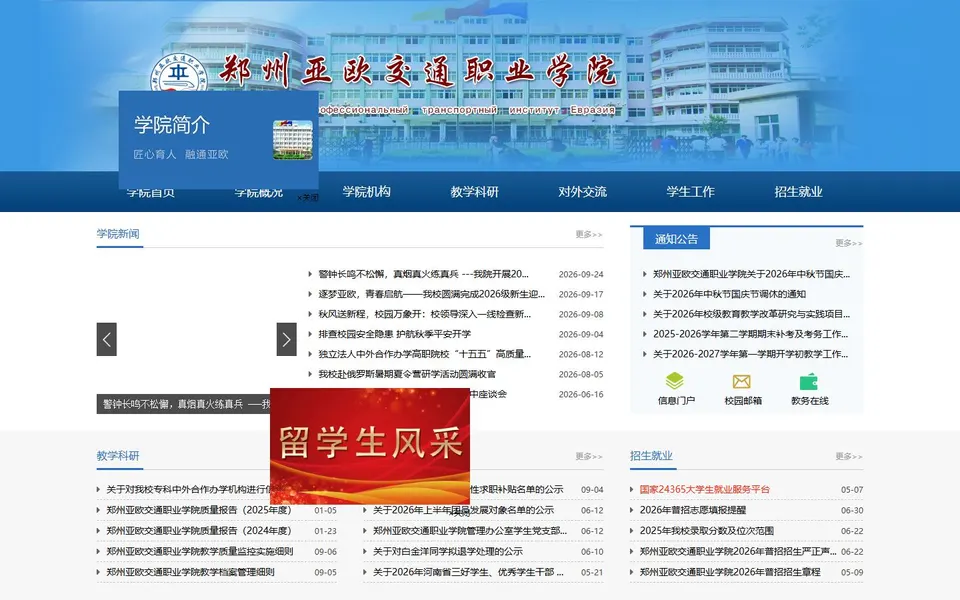This screenshot has height=600, width=960.
Task: Open 关于2026年上半年团员发展对象名单的公示
Action: (463, 510)
